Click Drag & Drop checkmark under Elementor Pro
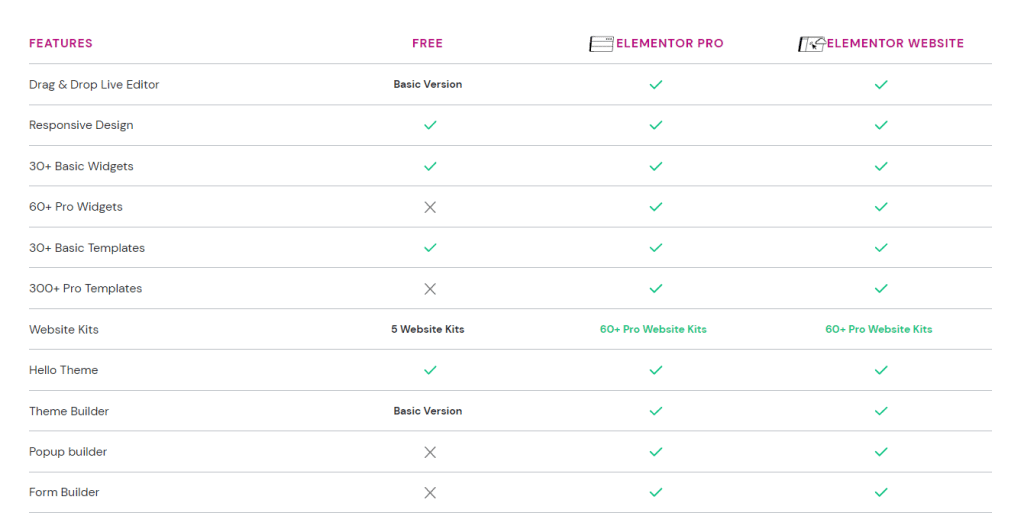This screenshot has height=516, width=1024. coord(656,84)
